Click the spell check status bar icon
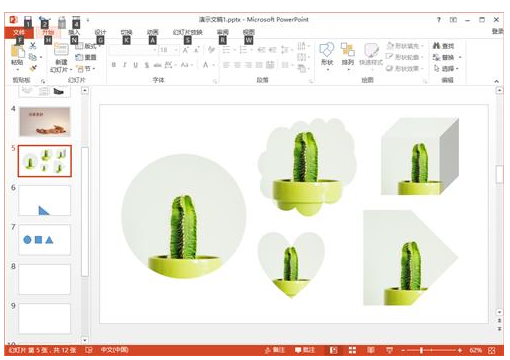Screen dimensions: 510x360 pyautogui.click(x=89, y=350)
